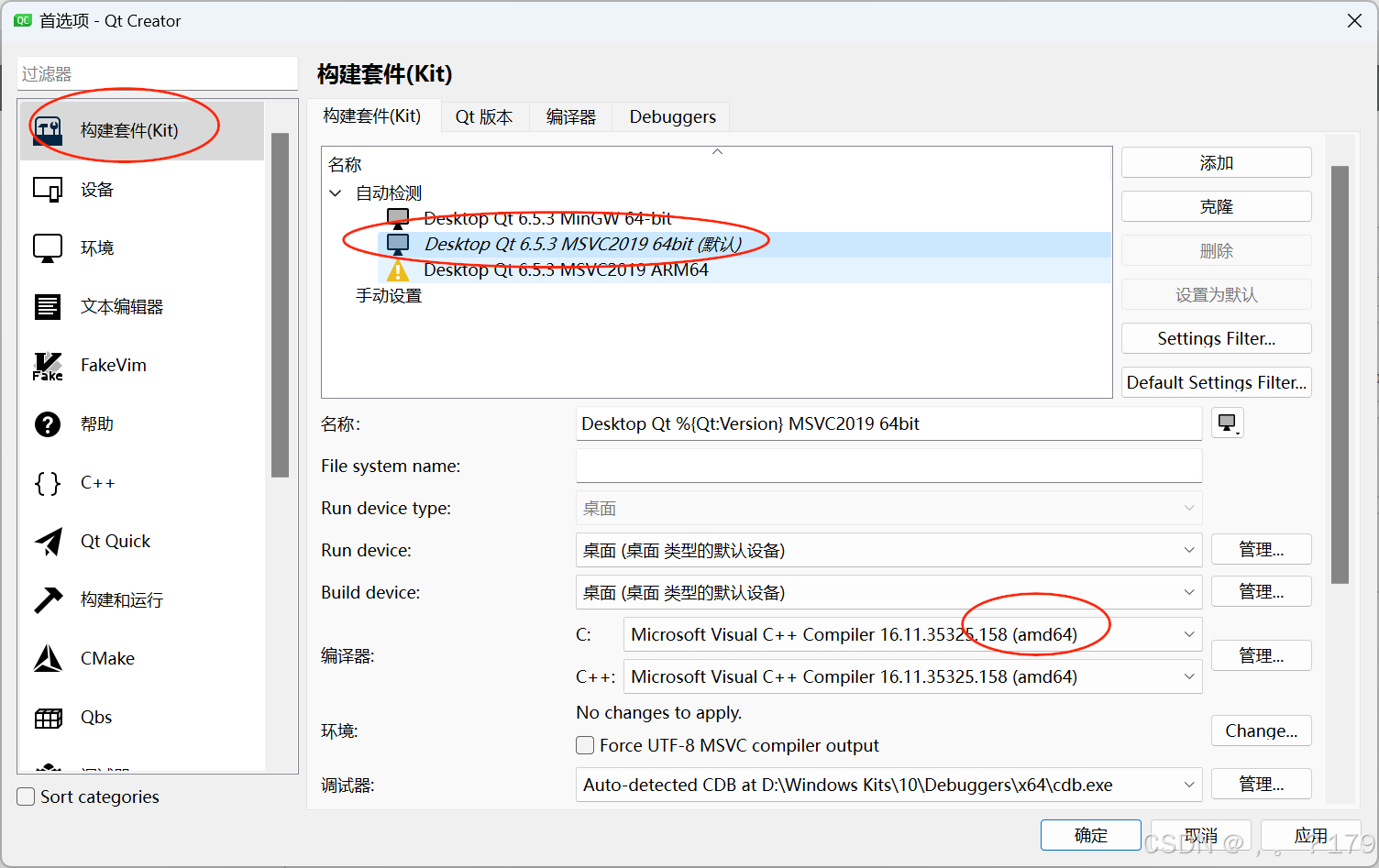Screen dimensions: 1379x868
Task: Open the 文本编辑器 category icon
Action: click(48, 307)
